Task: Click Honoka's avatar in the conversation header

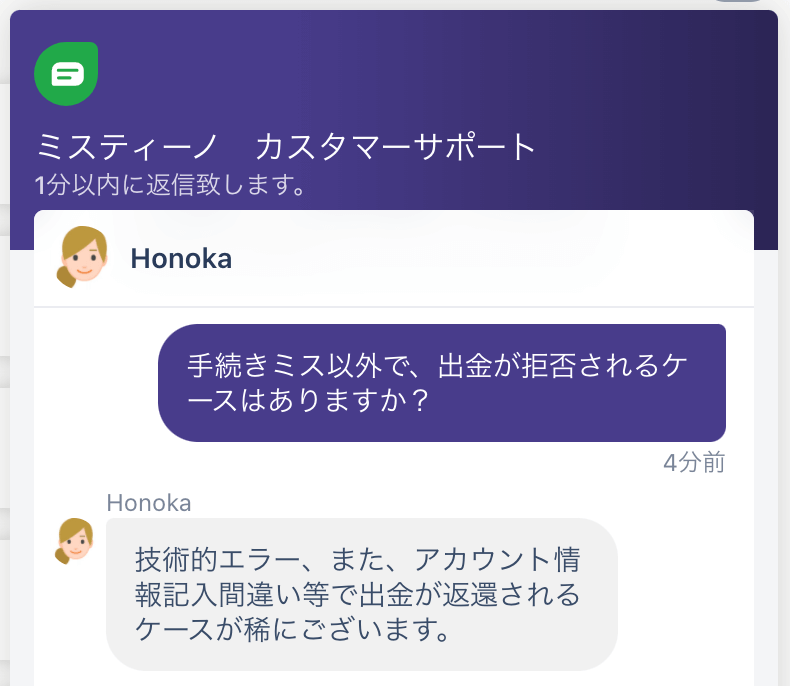Action: (x=82, y=257)
